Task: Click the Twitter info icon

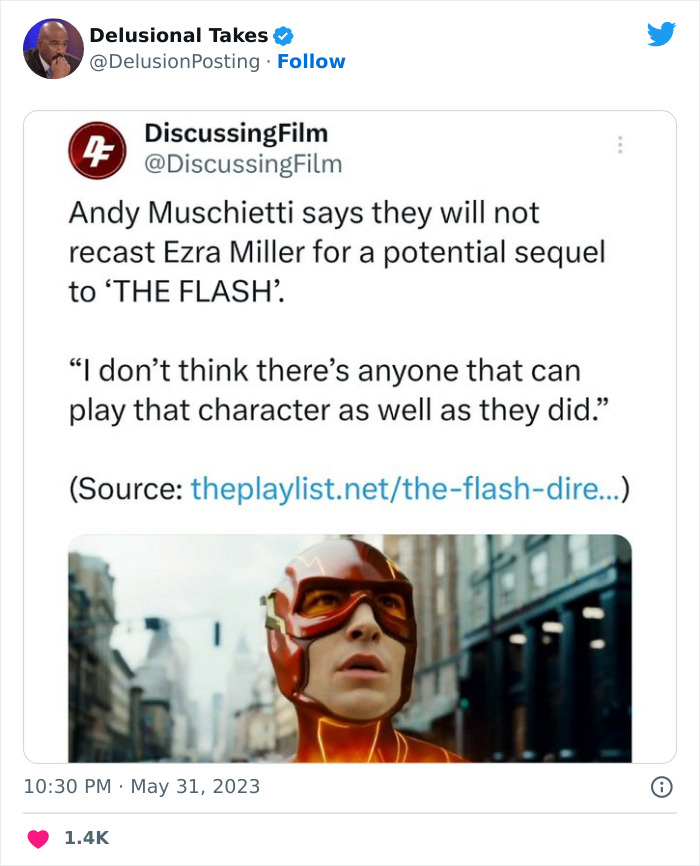Action: (661, 787)
